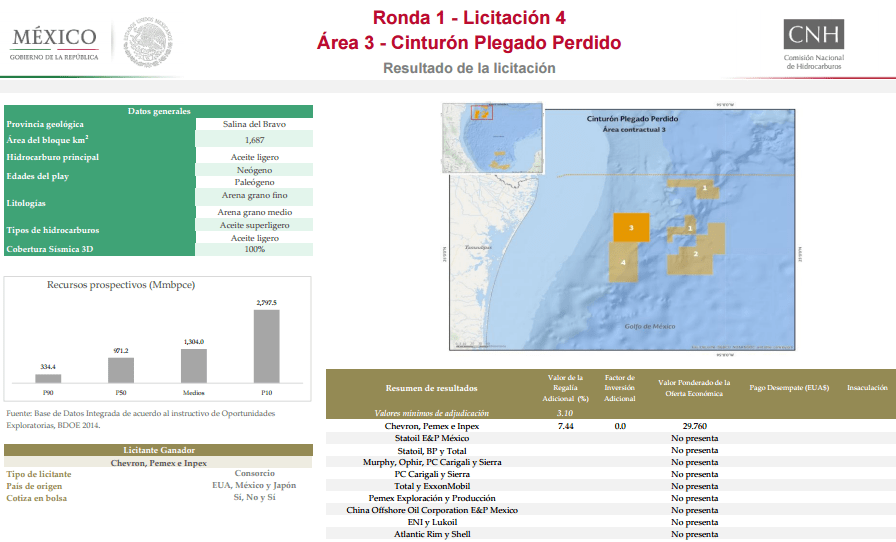Screen dimensions: 896x542
Task: Click the 'Datos generales' table header
Action: tap(159, 111)
